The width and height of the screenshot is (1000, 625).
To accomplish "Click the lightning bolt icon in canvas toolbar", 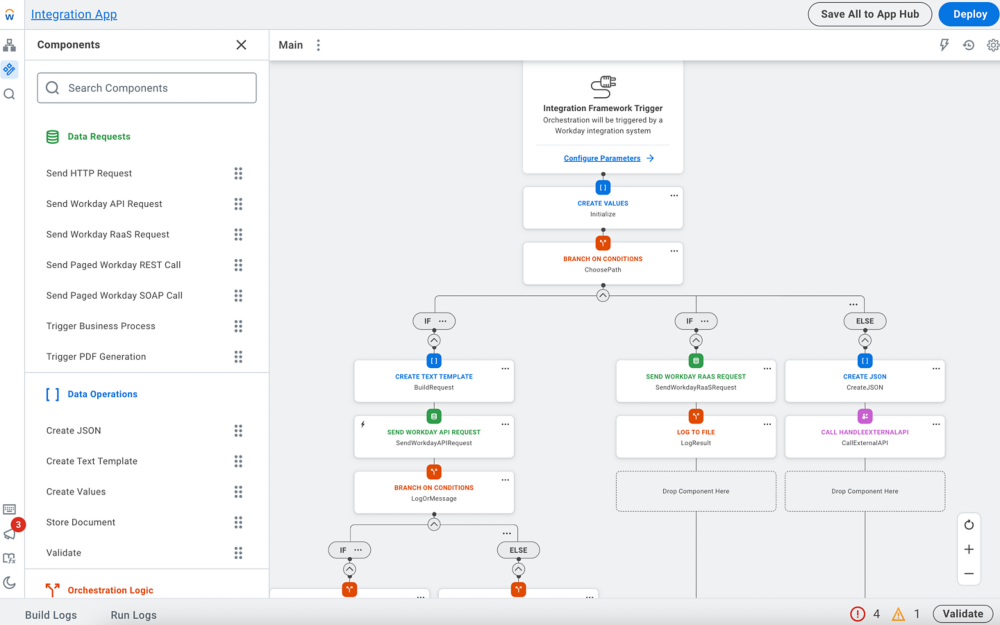I will click(944, 45).
